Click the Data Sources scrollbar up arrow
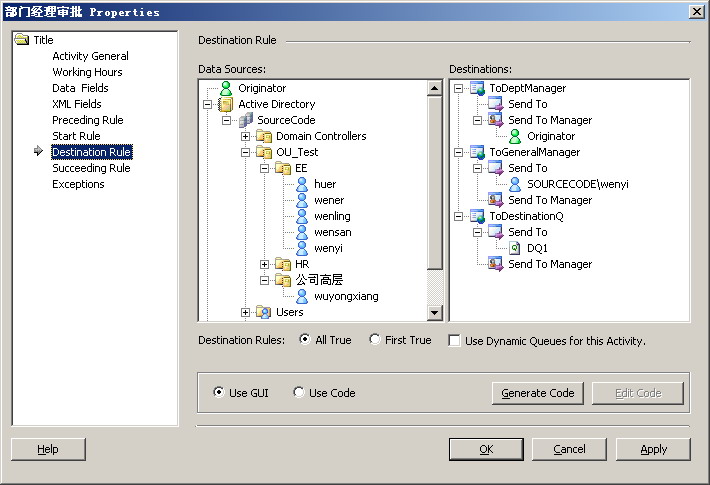710x485 pixels. [434, 88]
